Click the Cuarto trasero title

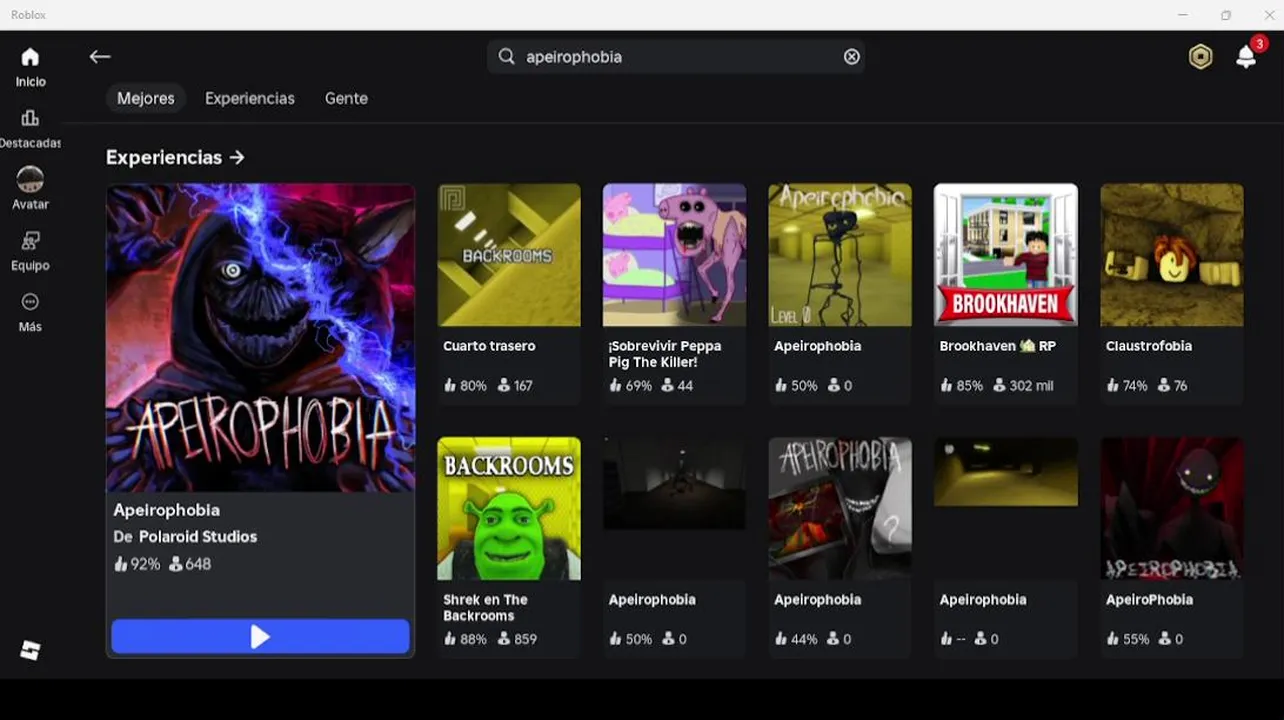coord(489,346)
